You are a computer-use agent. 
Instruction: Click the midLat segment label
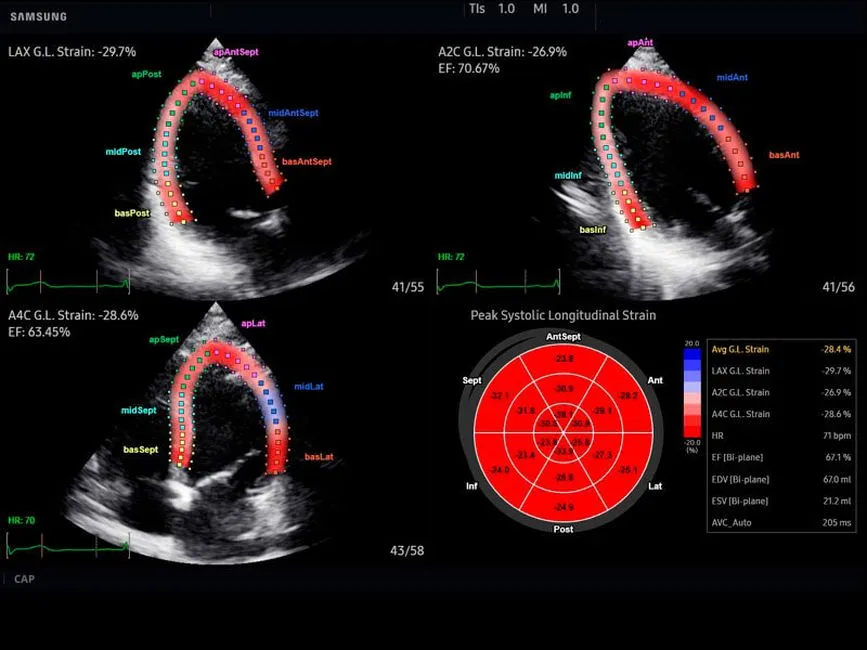(x=309, y=386)
